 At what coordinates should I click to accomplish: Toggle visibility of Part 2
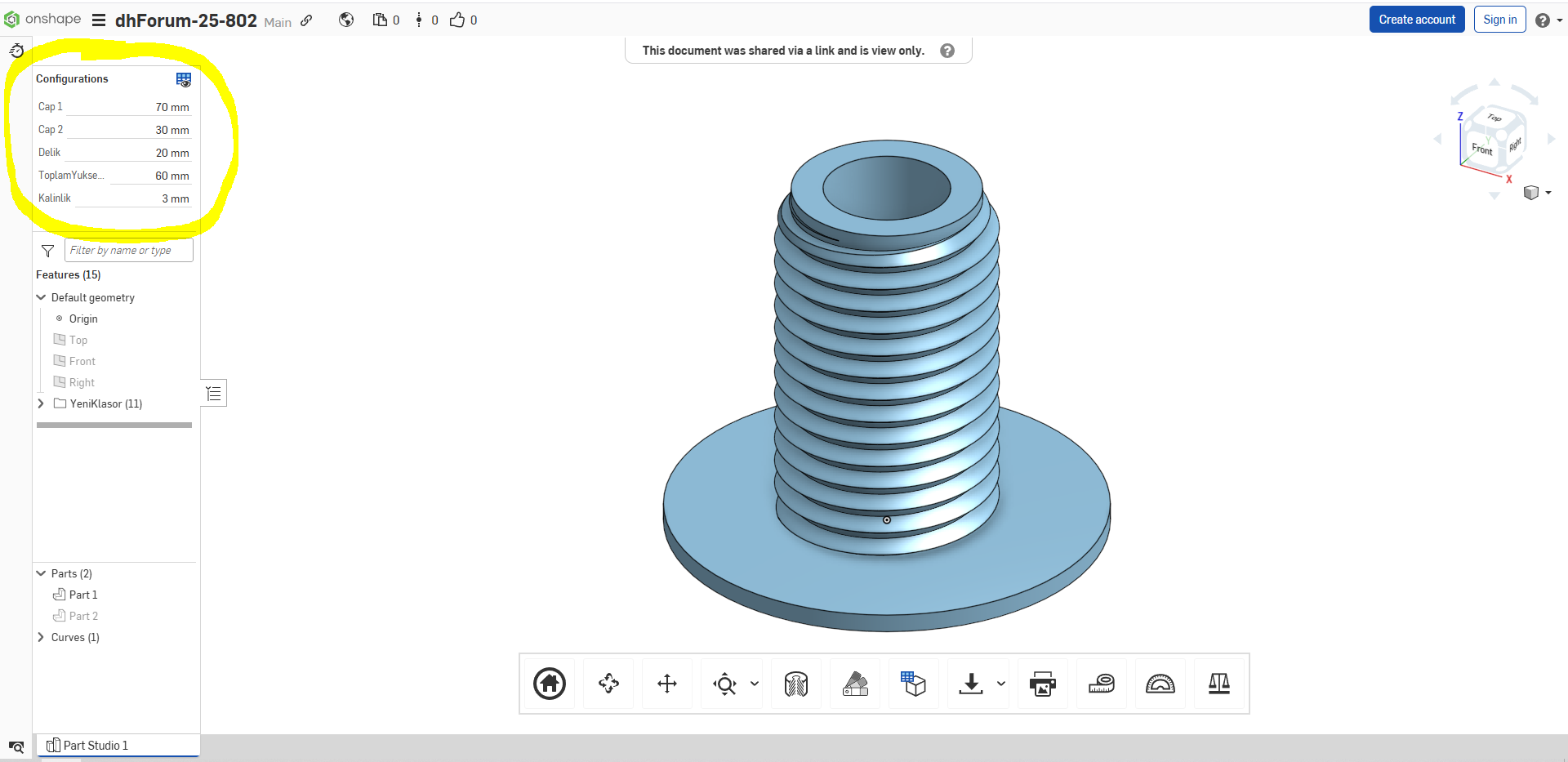[x=83, y=616]
